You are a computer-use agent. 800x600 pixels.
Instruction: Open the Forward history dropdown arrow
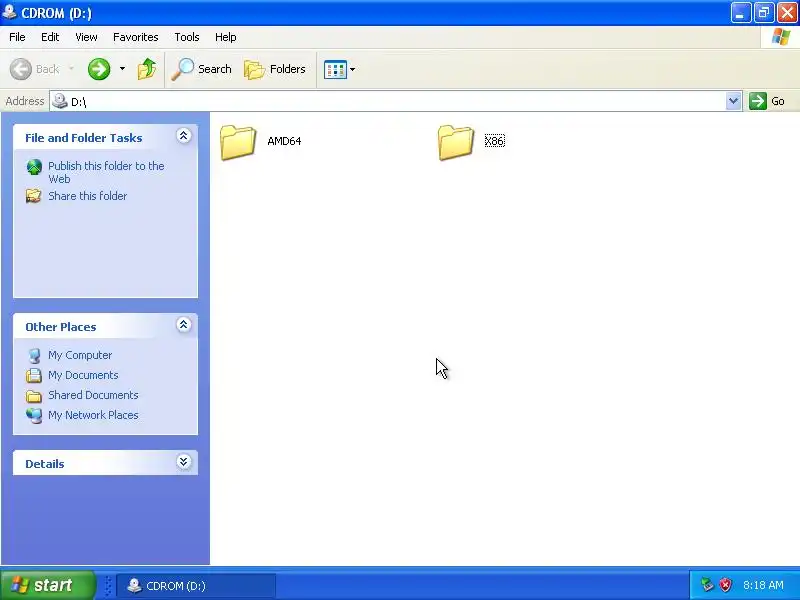(122, 69)
